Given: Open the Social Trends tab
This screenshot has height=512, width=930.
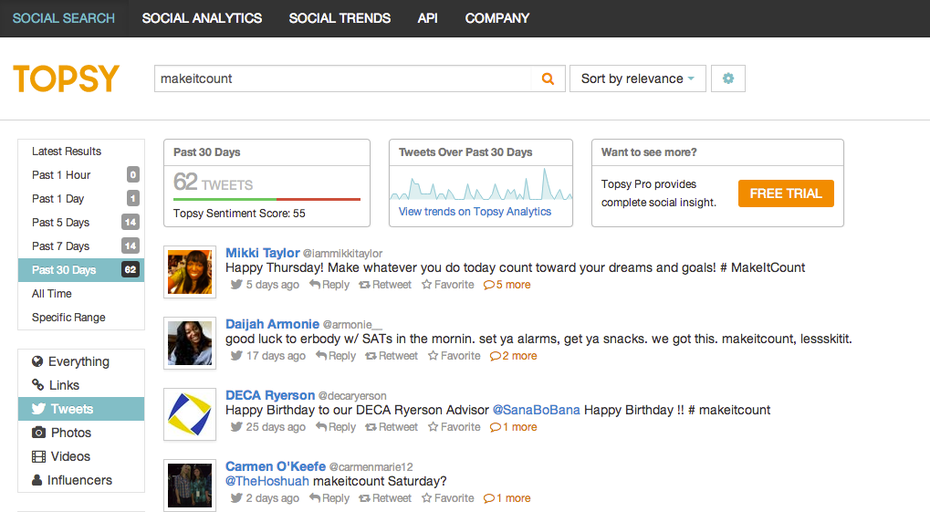Looking at the screenshot, I should tap(340, 18).
